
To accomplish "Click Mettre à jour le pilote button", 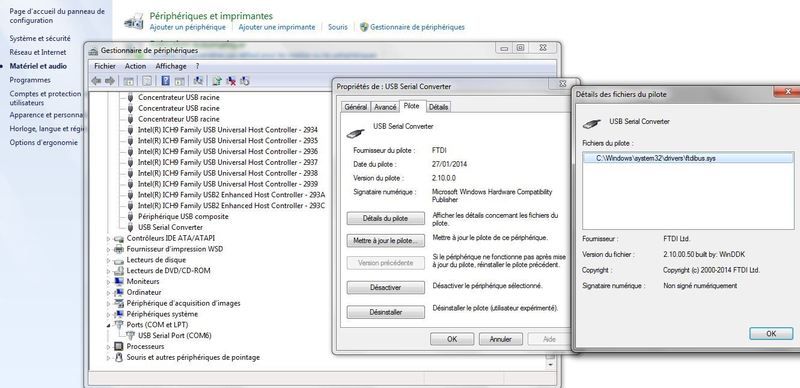I will click(x=385, y=240).
